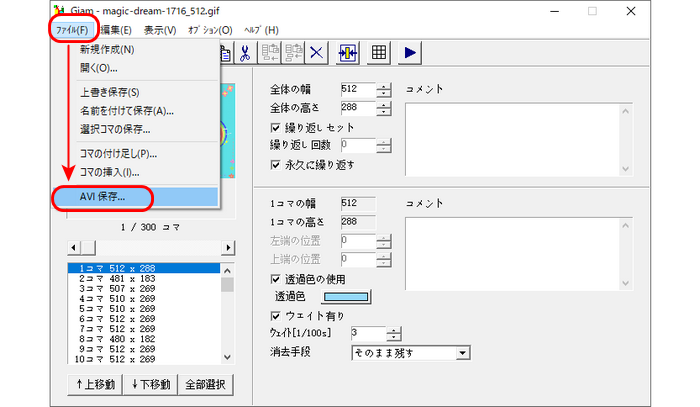This screenshot has height=407, width=700.
Task: Click the 透過色 light blue color swatch
Action: click(346, 297)
